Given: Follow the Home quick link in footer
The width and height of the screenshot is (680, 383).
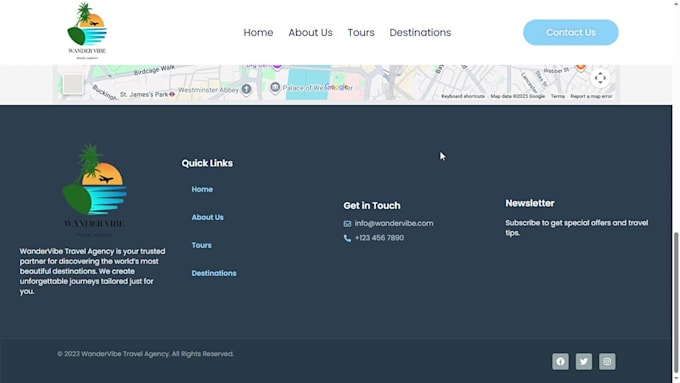Looking at the screenshot, I should (x=202, y=190).
